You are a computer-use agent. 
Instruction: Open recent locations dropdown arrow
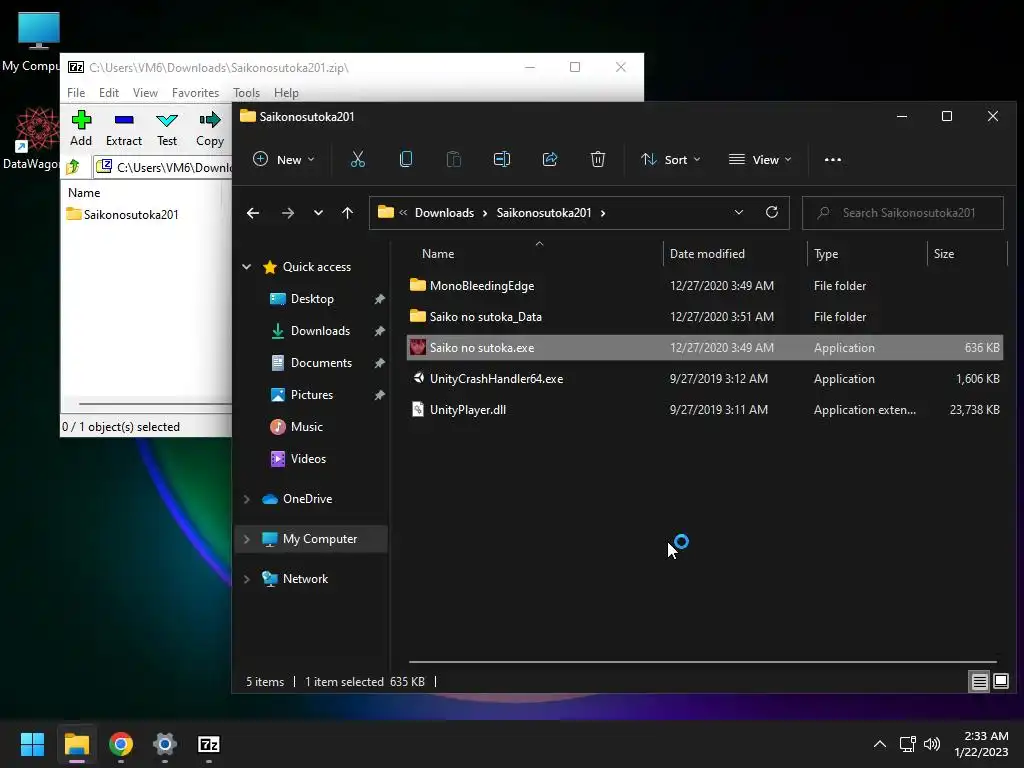point(318,213)
